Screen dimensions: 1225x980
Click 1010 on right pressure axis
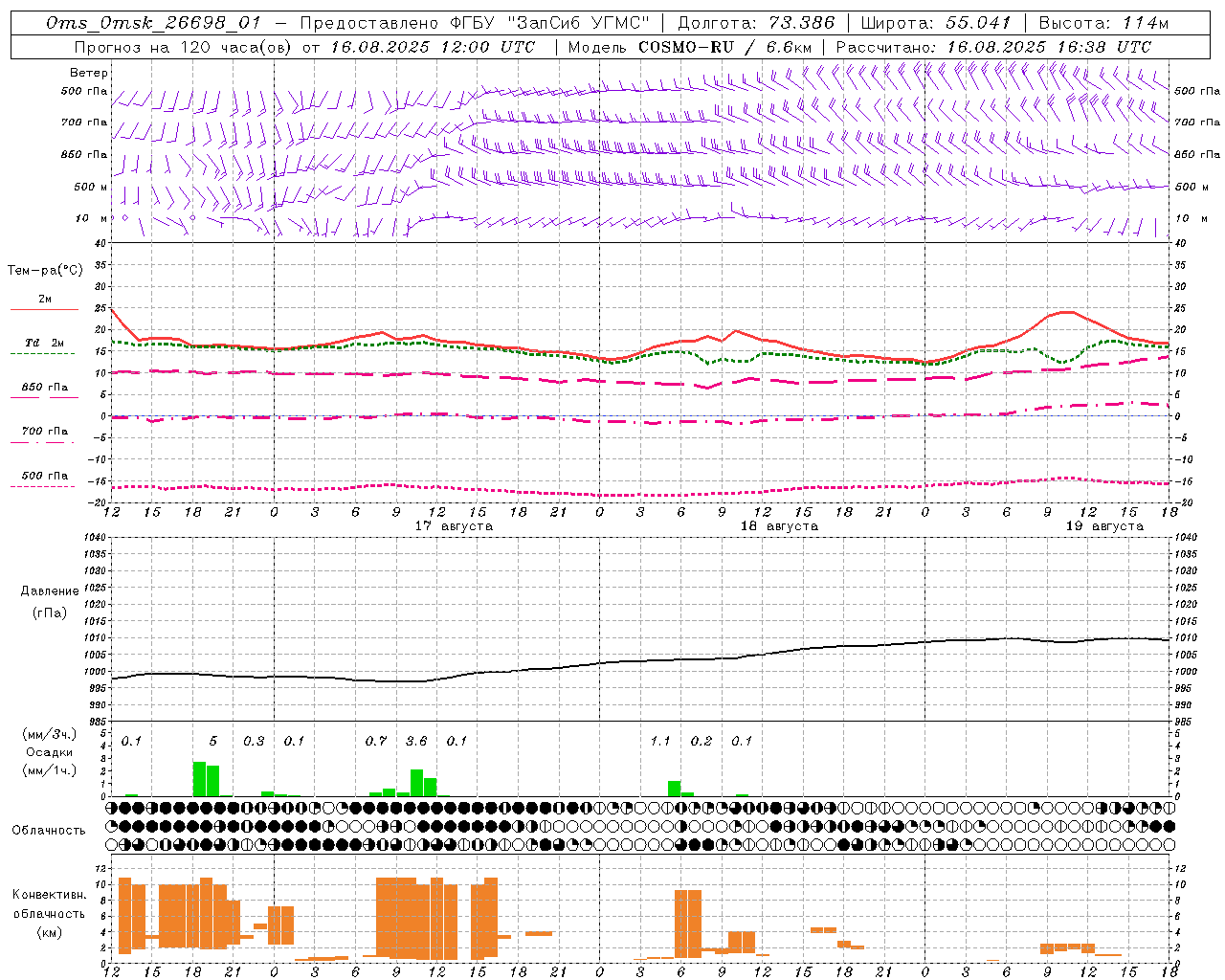point(1185,637)
